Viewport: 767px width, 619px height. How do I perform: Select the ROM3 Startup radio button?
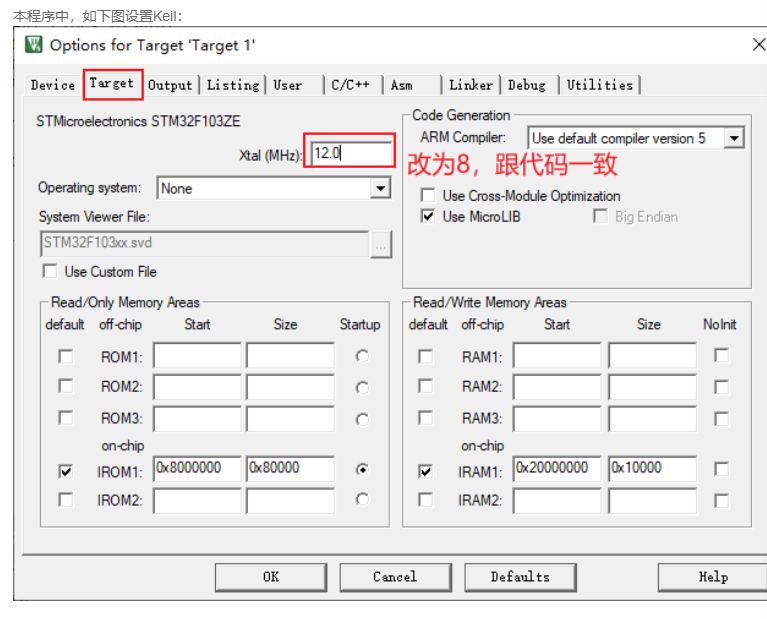click(x=362, y=420)
